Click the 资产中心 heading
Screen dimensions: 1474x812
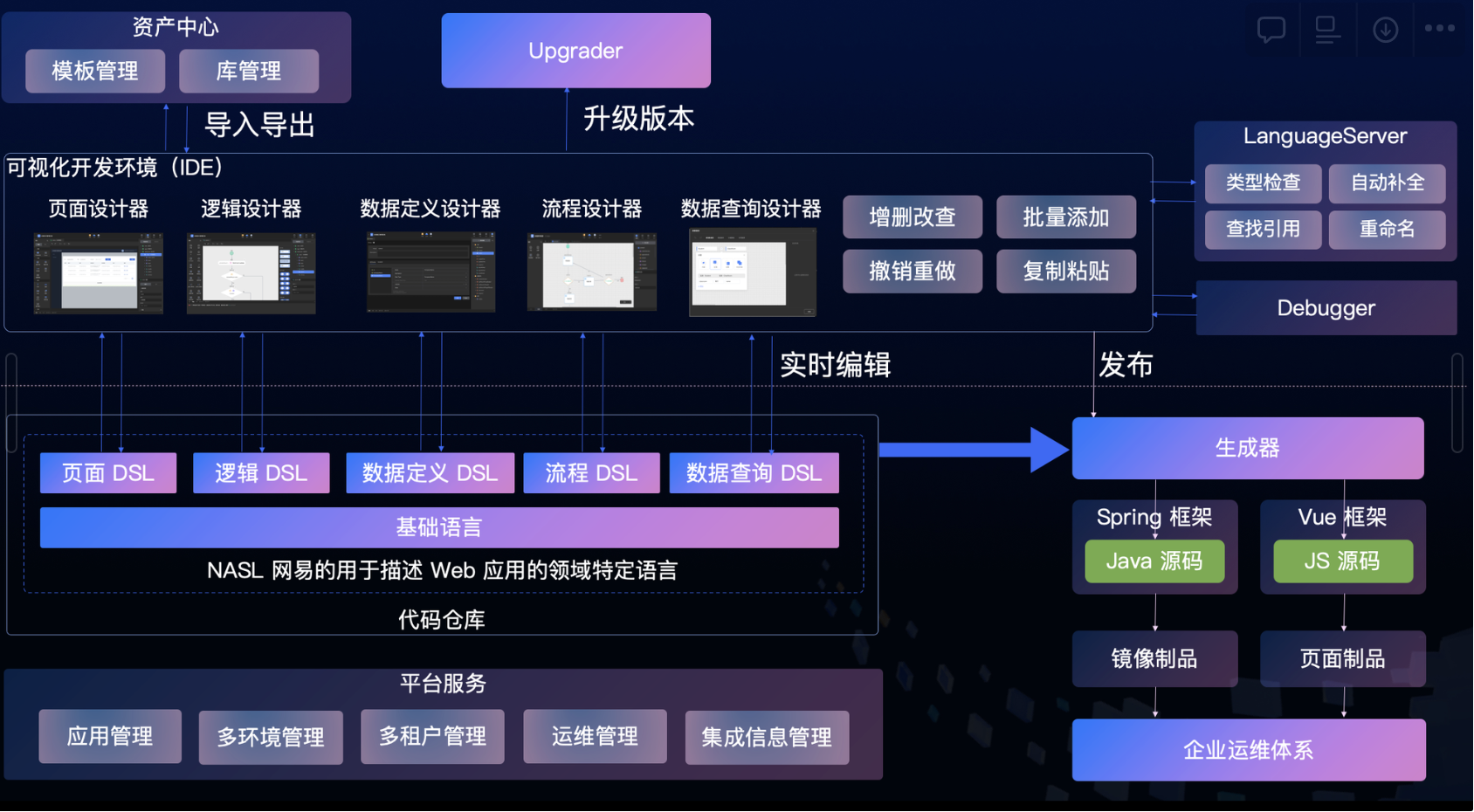[176, 27]
